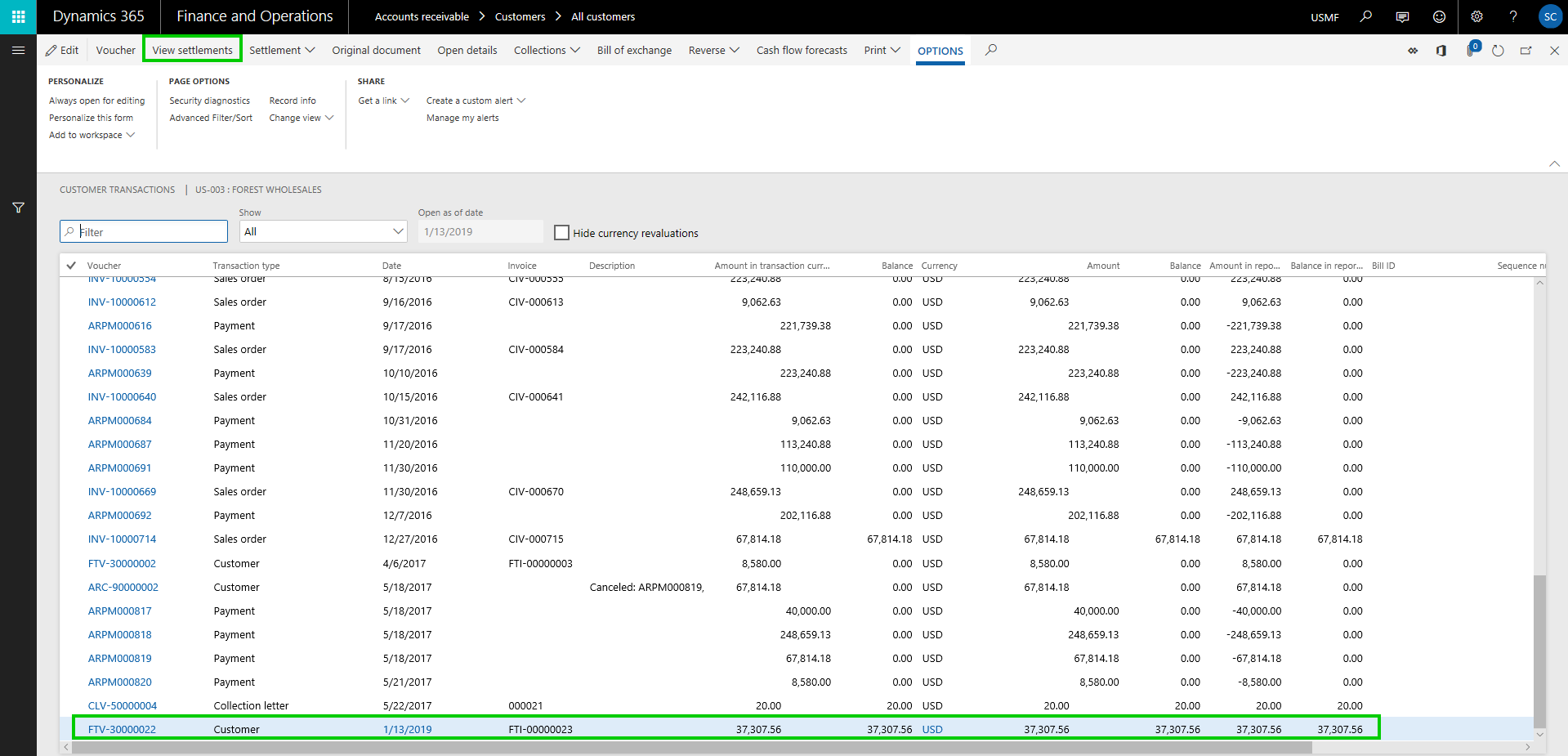Viewport: 1568px width, 756px height.
Task: Open the Show dropdown currently set to All
Action: click(323, 231)
